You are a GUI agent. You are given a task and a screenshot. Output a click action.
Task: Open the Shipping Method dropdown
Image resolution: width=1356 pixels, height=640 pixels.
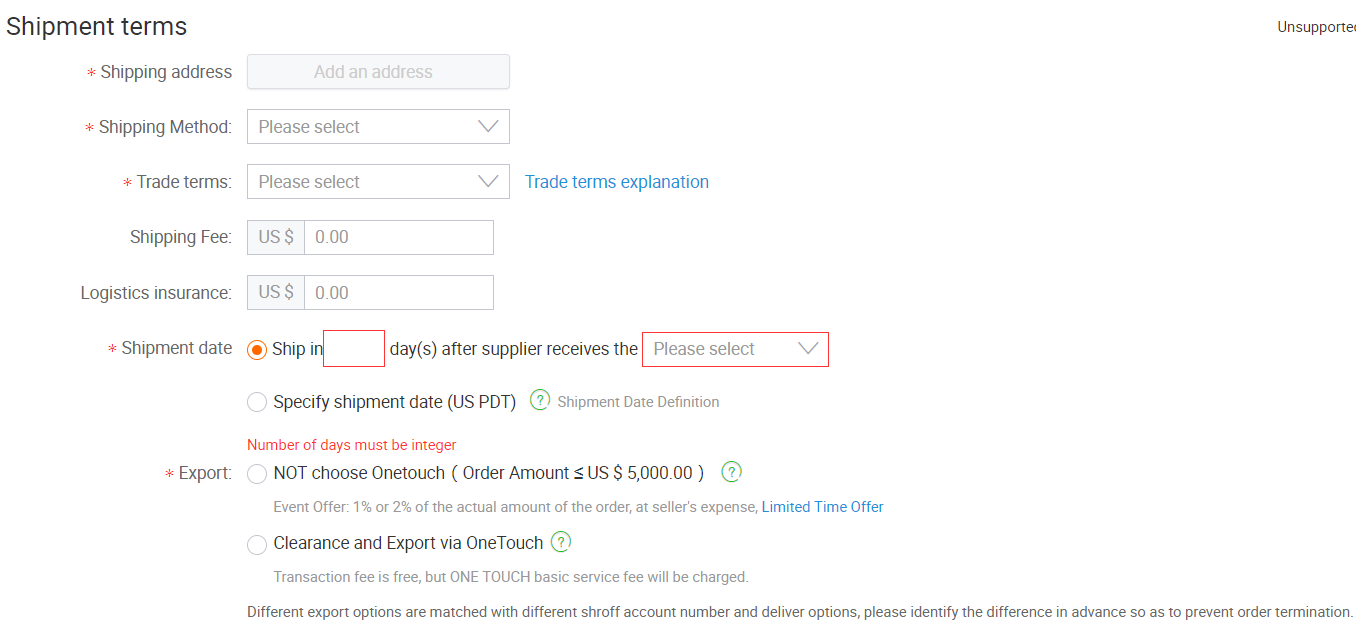click(377, 127)
